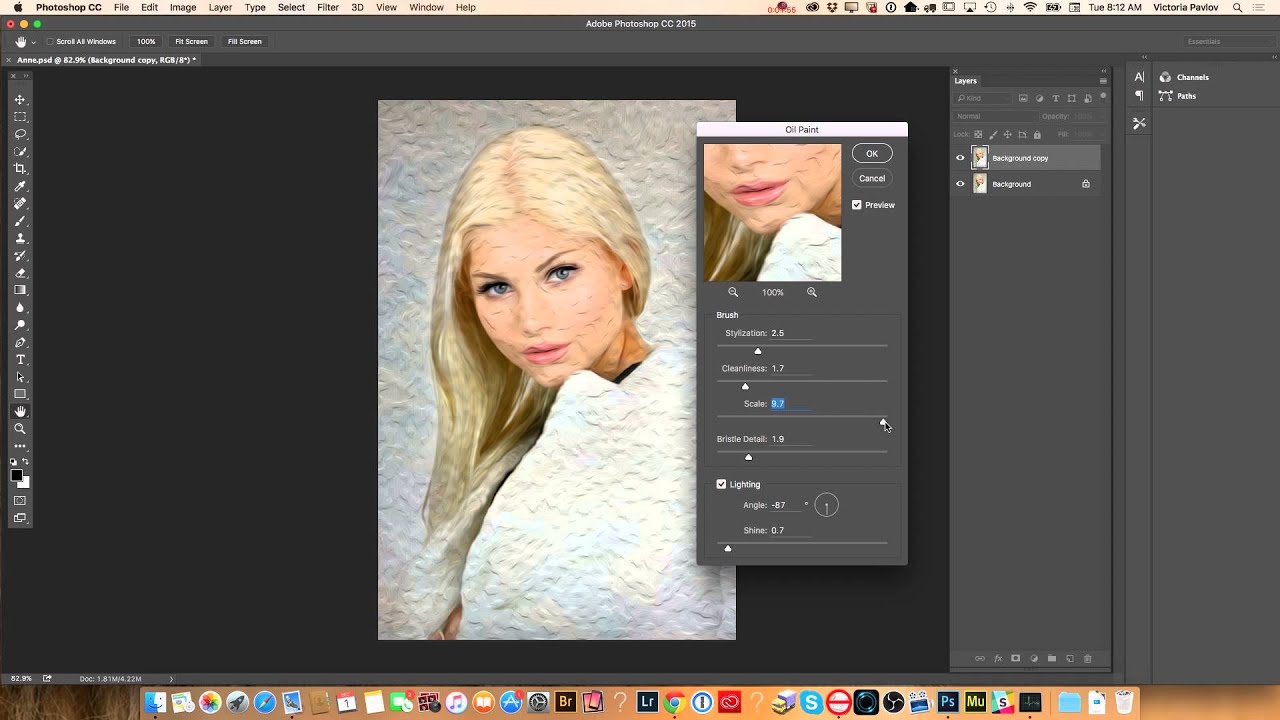Toggle Scroll All Windows checkbox
This screenshot has height=720, width=1280.
pyautogui.click(x=49, y=42)
